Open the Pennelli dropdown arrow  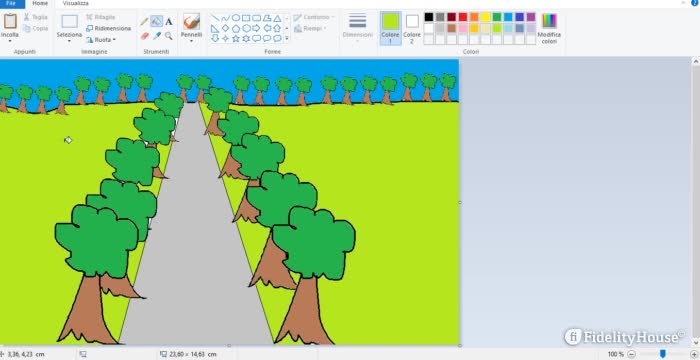(x=192, y=41)
